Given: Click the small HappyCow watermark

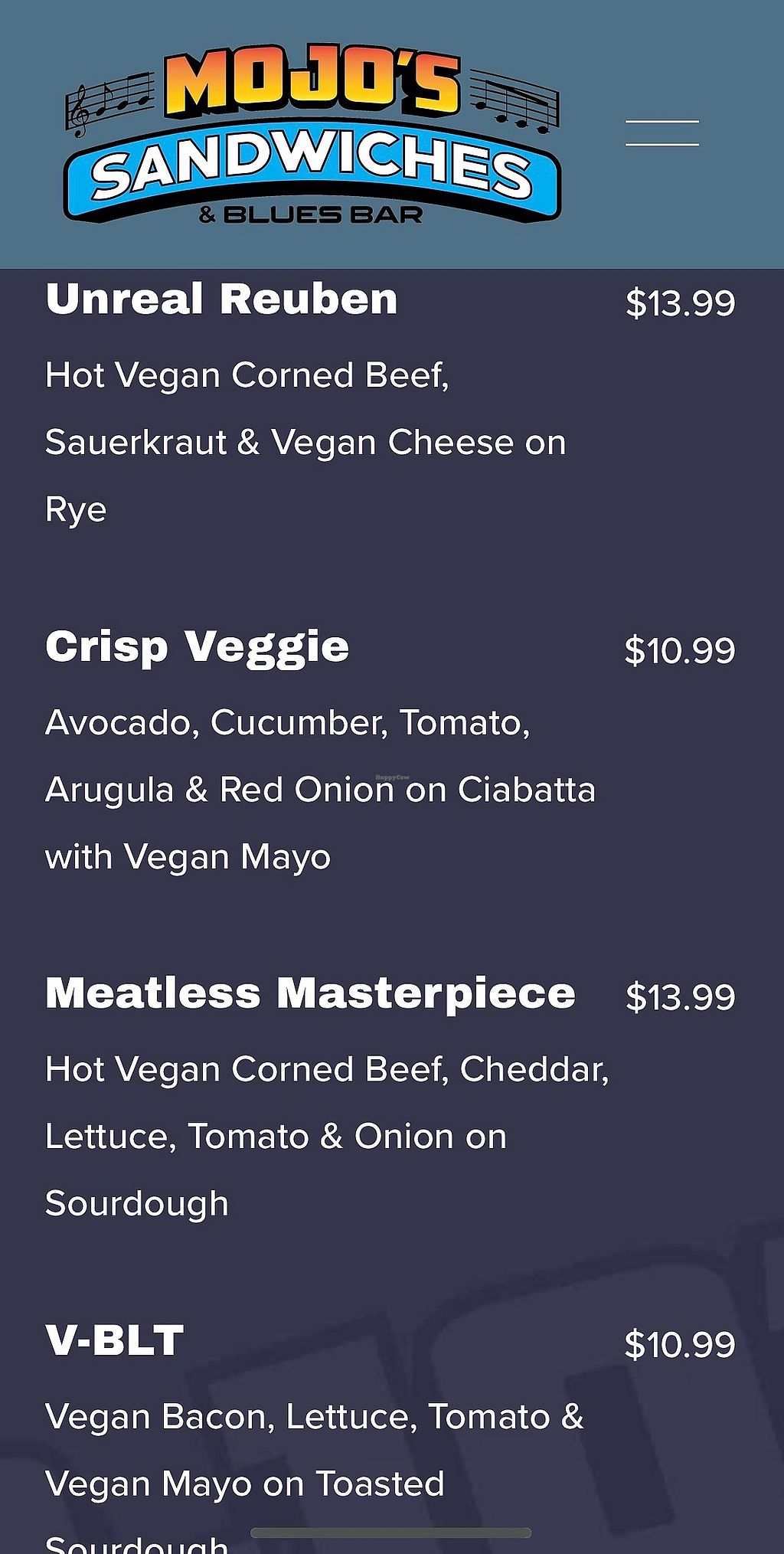Looking at the screenshot, I should 392,777.
